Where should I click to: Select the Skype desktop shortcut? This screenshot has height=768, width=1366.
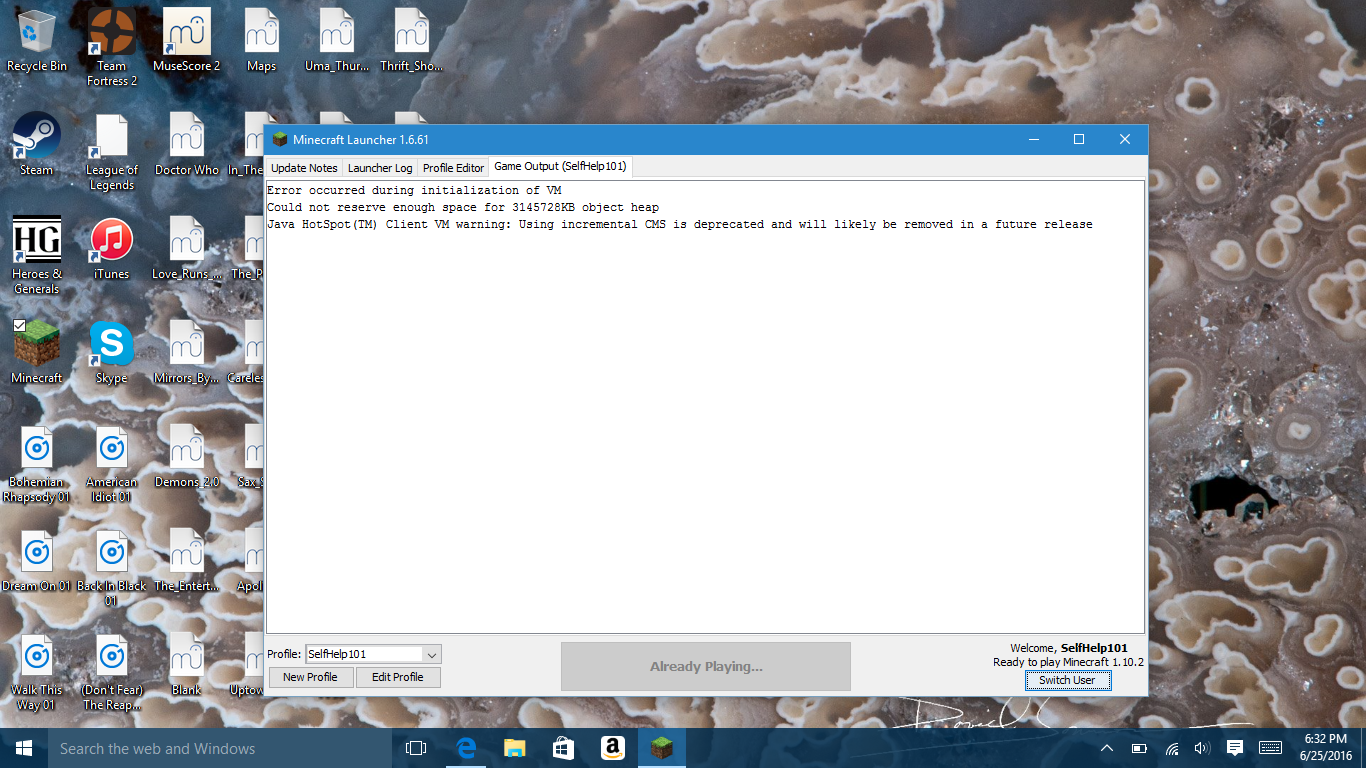coord(112,353)
